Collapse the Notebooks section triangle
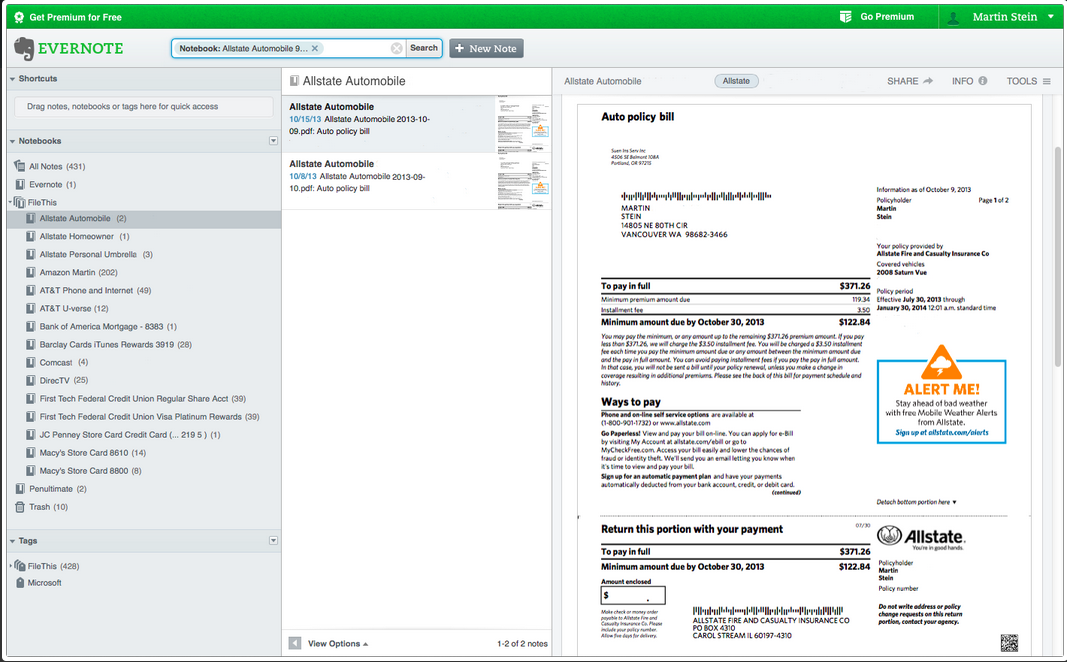The width and height of the screenshot is (1067, 662). coord(12,141)
